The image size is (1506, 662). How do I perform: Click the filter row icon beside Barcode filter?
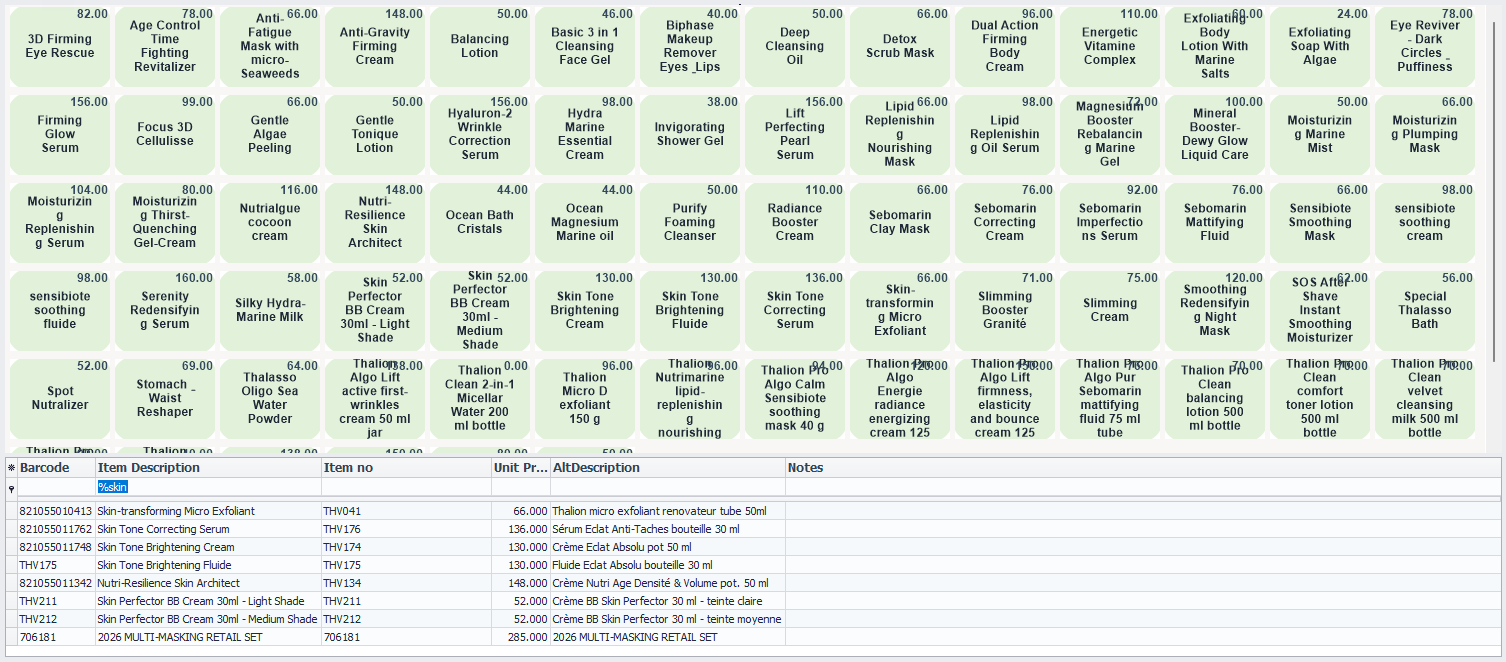pyautogui.click(x=11, y=487)
